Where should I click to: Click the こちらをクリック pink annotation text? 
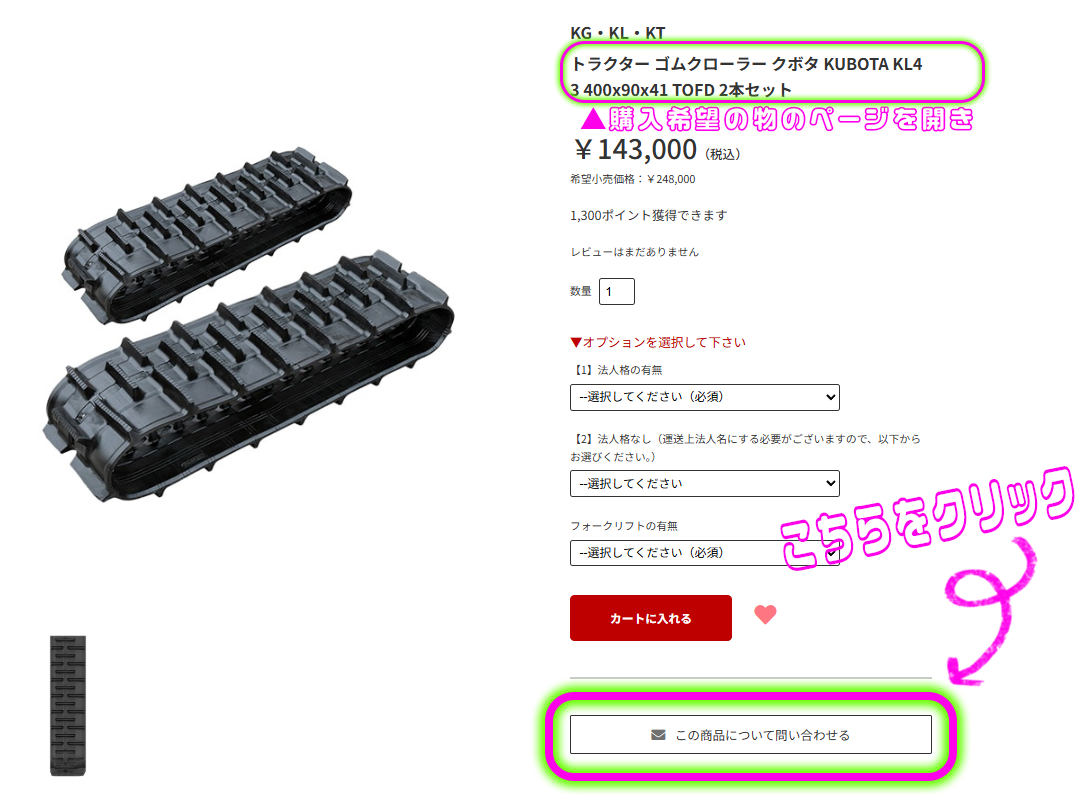coord(927,520)
